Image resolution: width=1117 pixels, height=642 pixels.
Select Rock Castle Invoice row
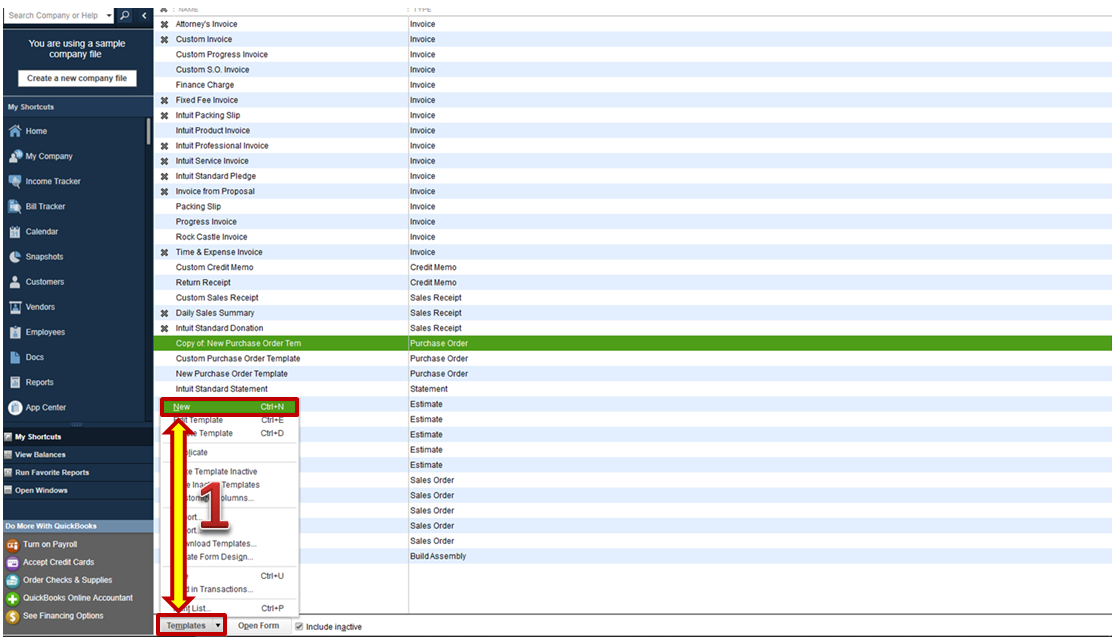(633, 237)
